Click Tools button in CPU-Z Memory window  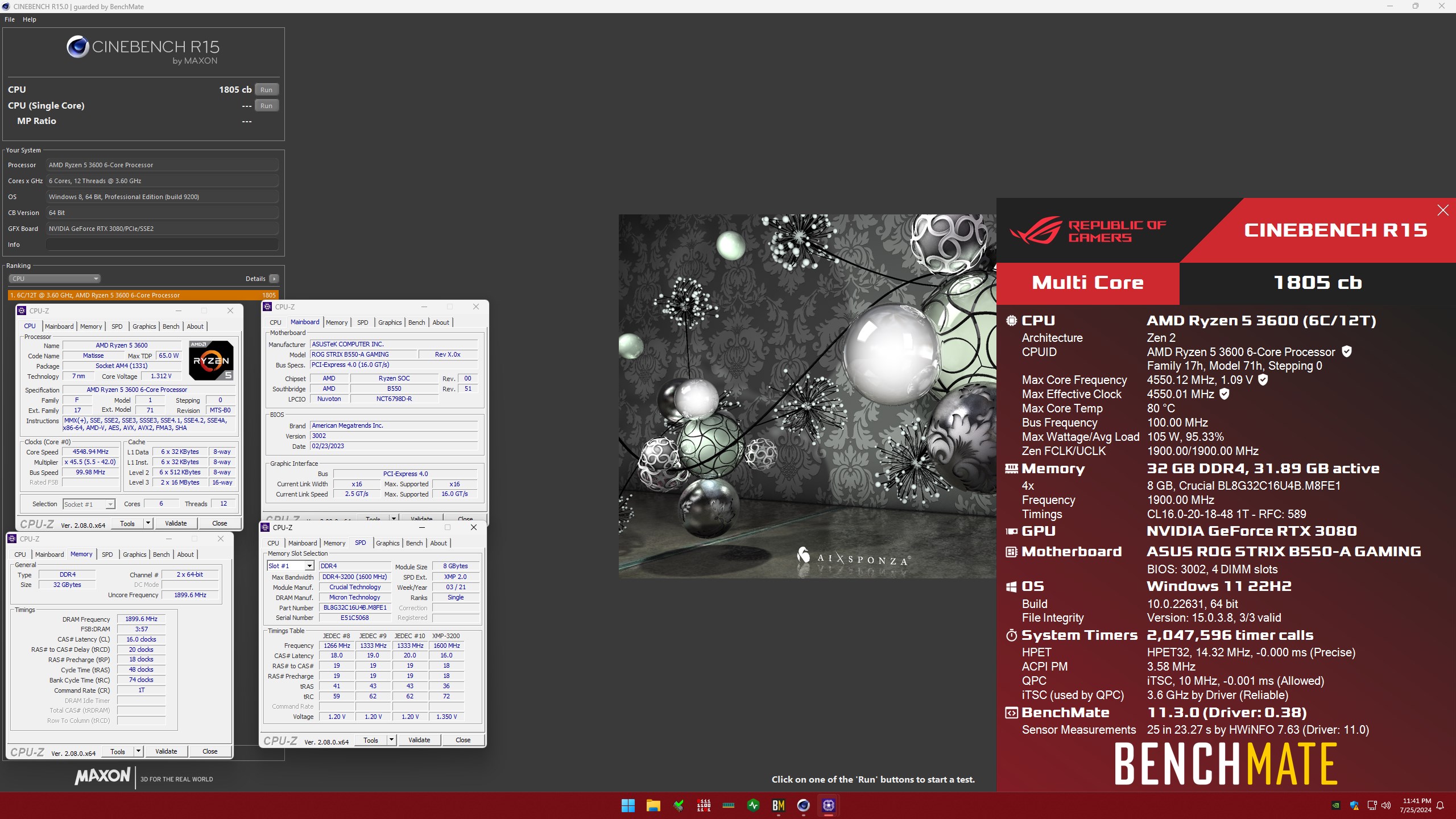pos(118,751)
